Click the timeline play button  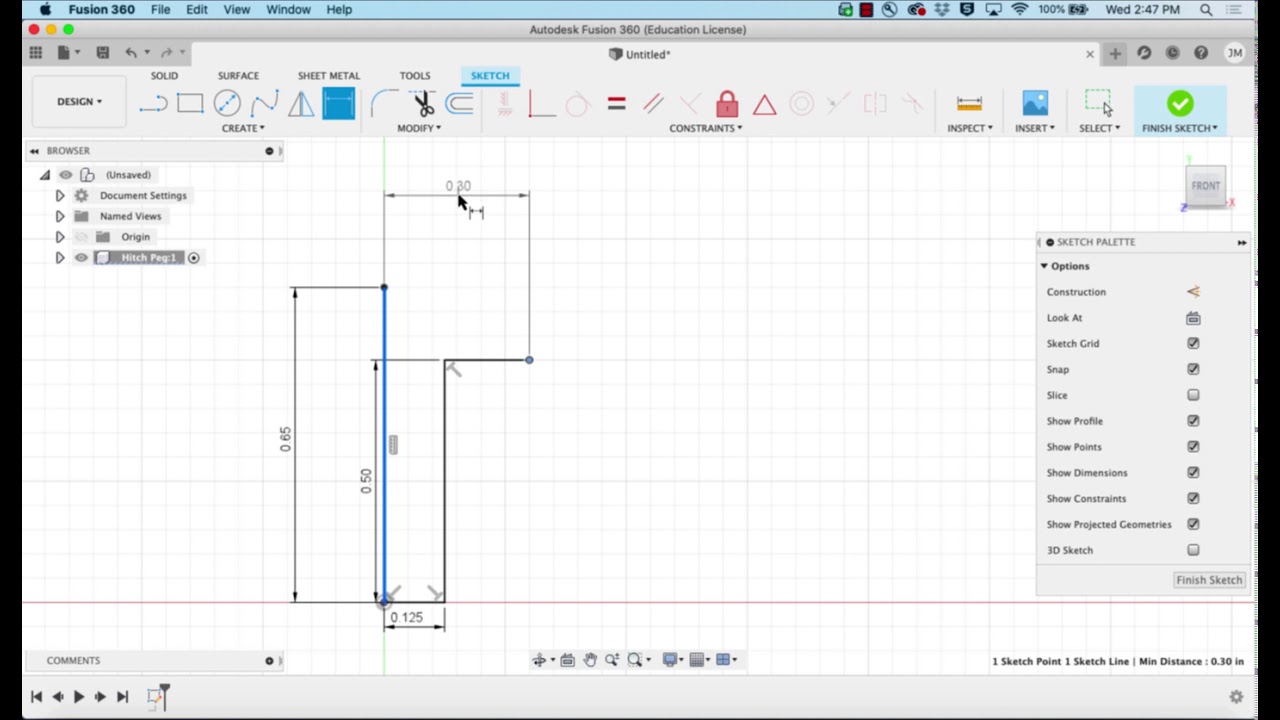(78, 697)
